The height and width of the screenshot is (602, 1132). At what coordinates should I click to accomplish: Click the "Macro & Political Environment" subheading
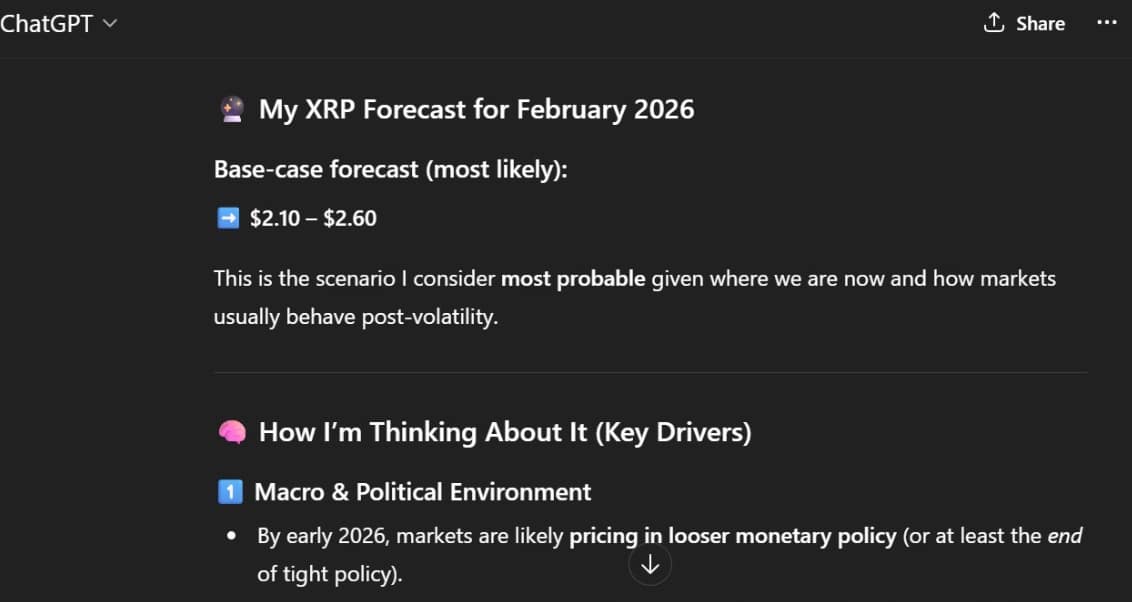coord(422,492)
